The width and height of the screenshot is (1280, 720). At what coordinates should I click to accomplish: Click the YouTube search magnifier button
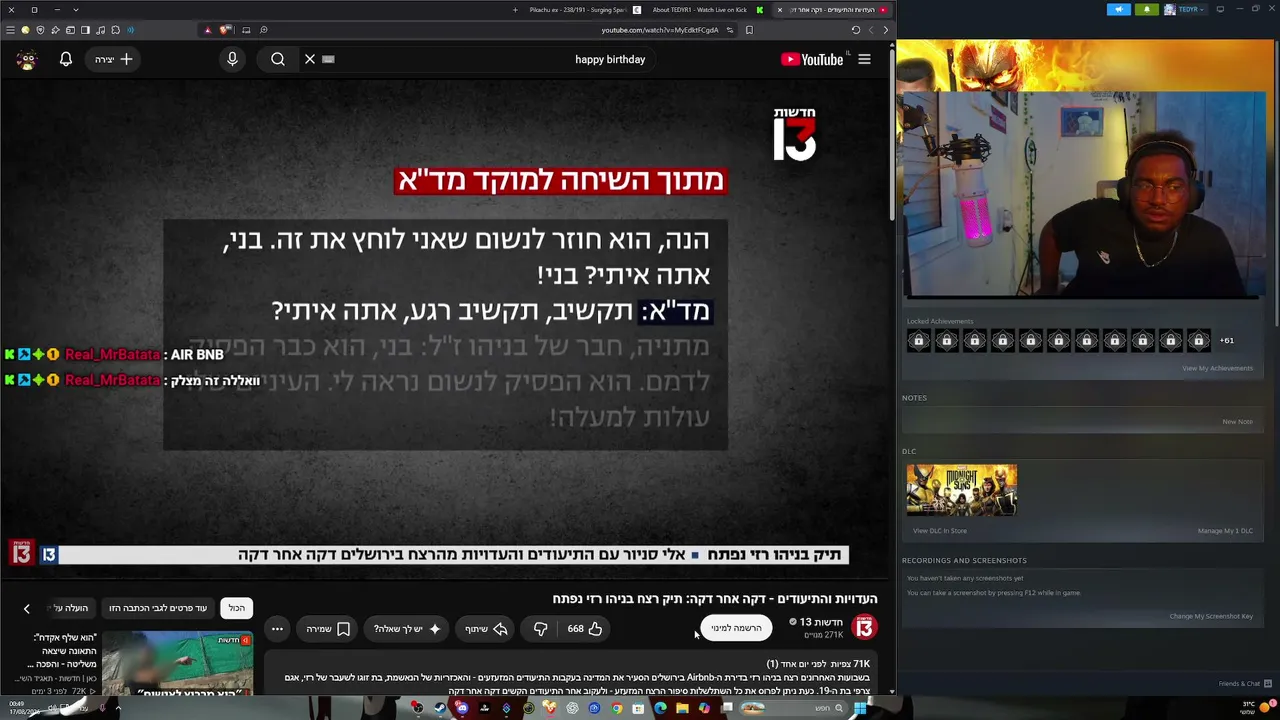click(278, 59)
